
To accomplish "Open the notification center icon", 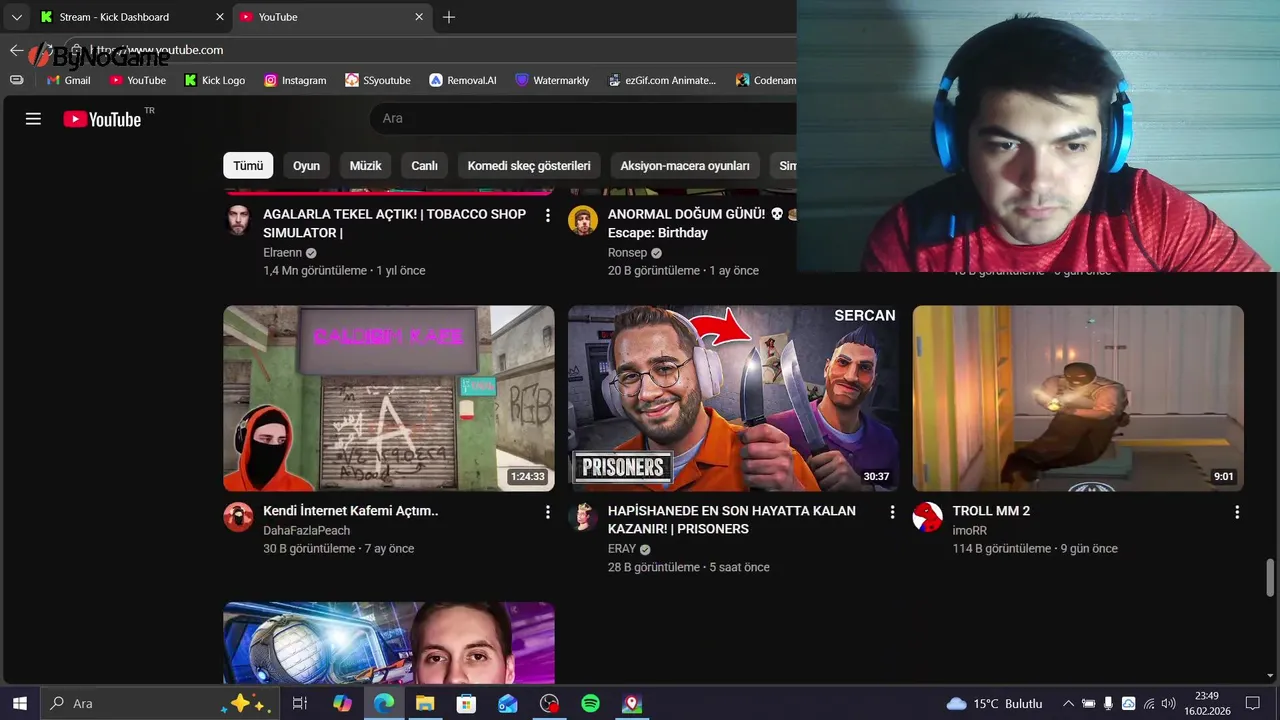I will (1253, 704).
